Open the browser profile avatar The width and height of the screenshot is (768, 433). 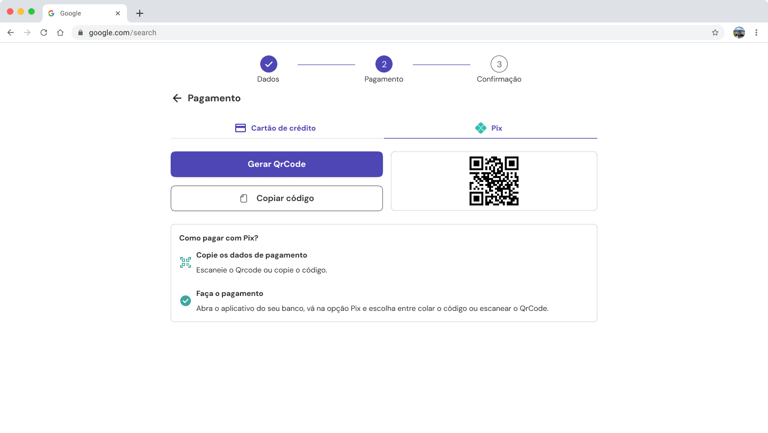click(x=739, y=33)
